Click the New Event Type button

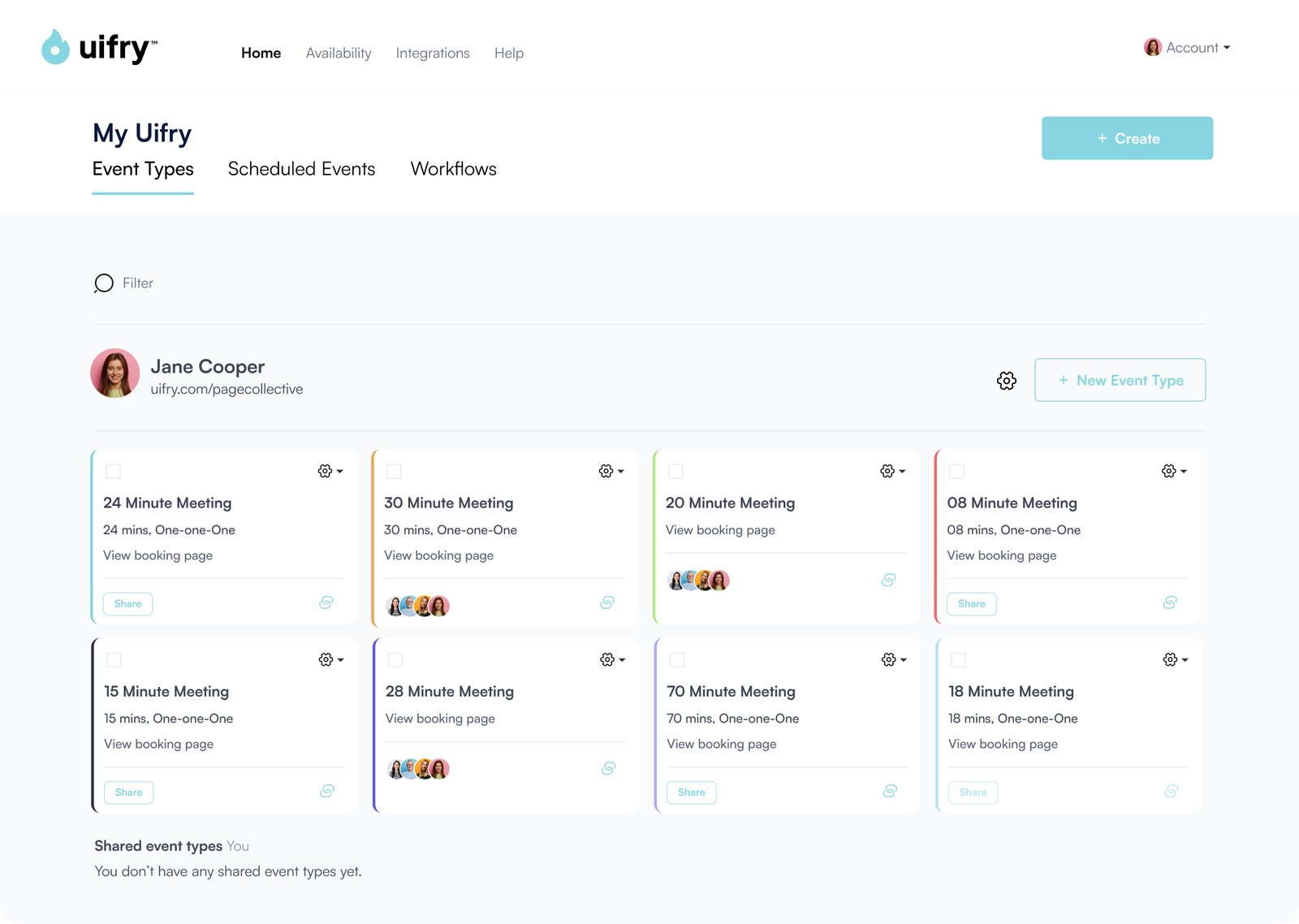[1120, 380]
